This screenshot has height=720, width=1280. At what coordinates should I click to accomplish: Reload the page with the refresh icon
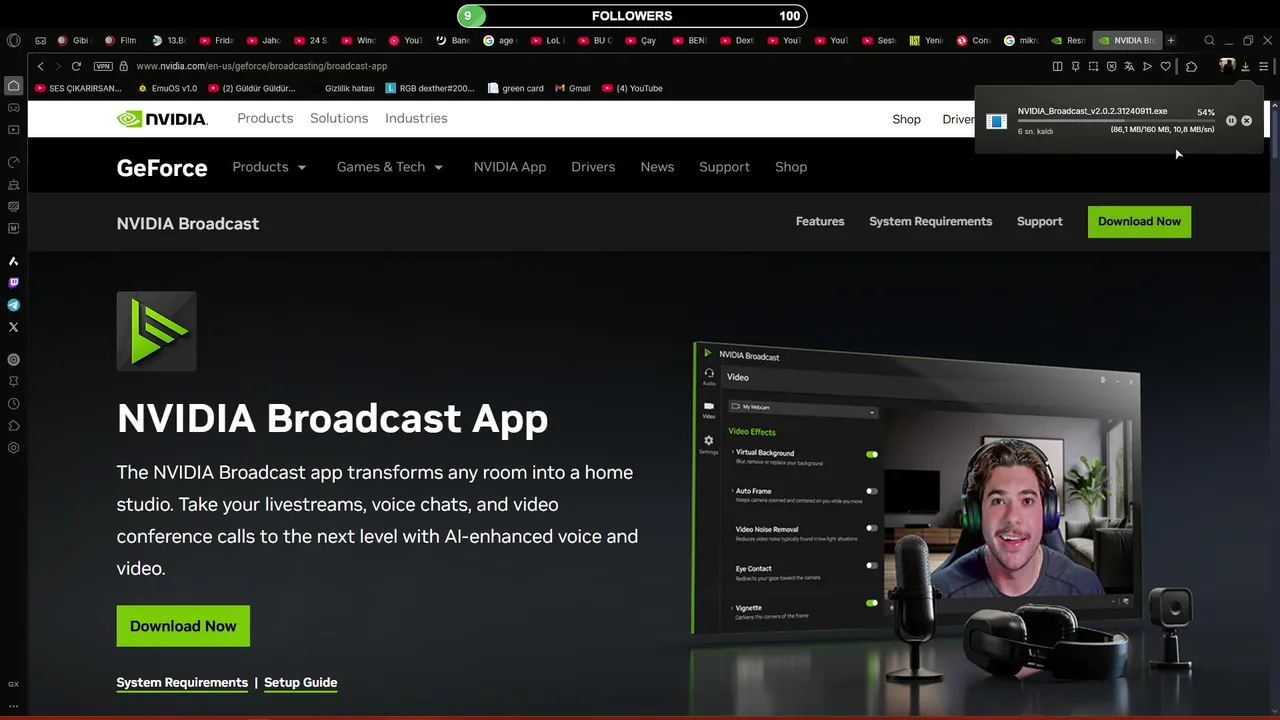point(76,66)
